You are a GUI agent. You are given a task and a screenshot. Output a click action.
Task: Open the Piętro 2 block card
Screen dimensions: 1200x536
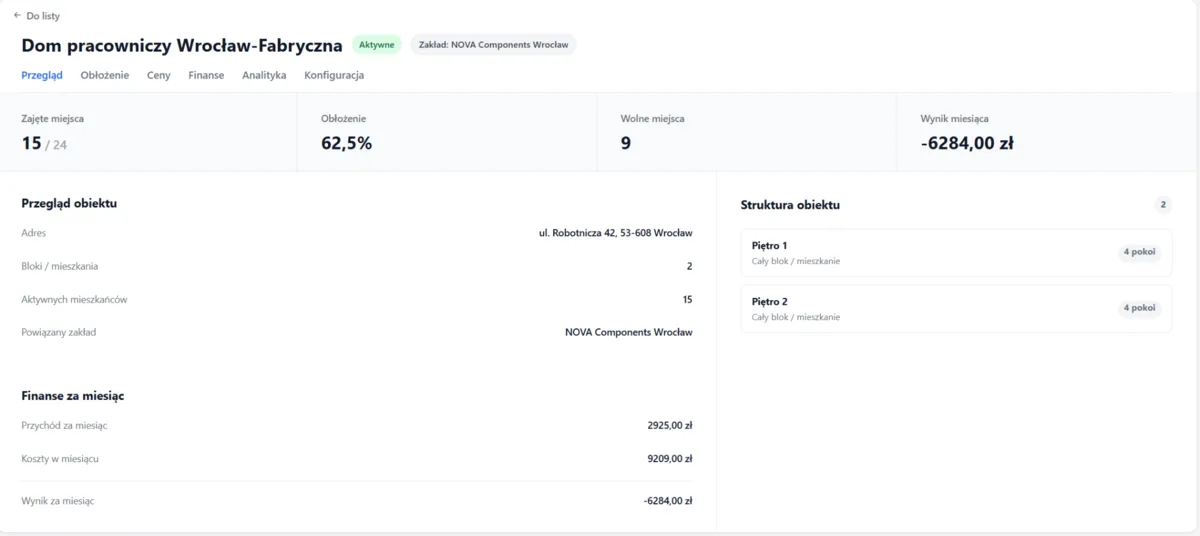click(x=956, y=308)
